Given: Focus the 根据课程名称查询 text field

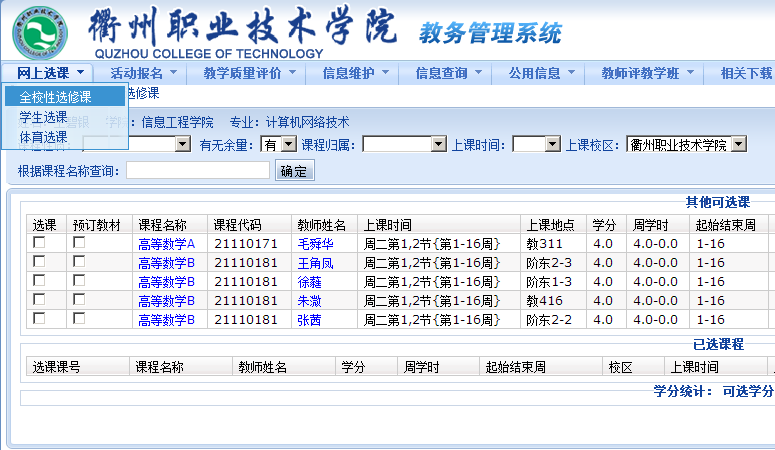Looking at the screenshot, I should click(x=198, y=170).
